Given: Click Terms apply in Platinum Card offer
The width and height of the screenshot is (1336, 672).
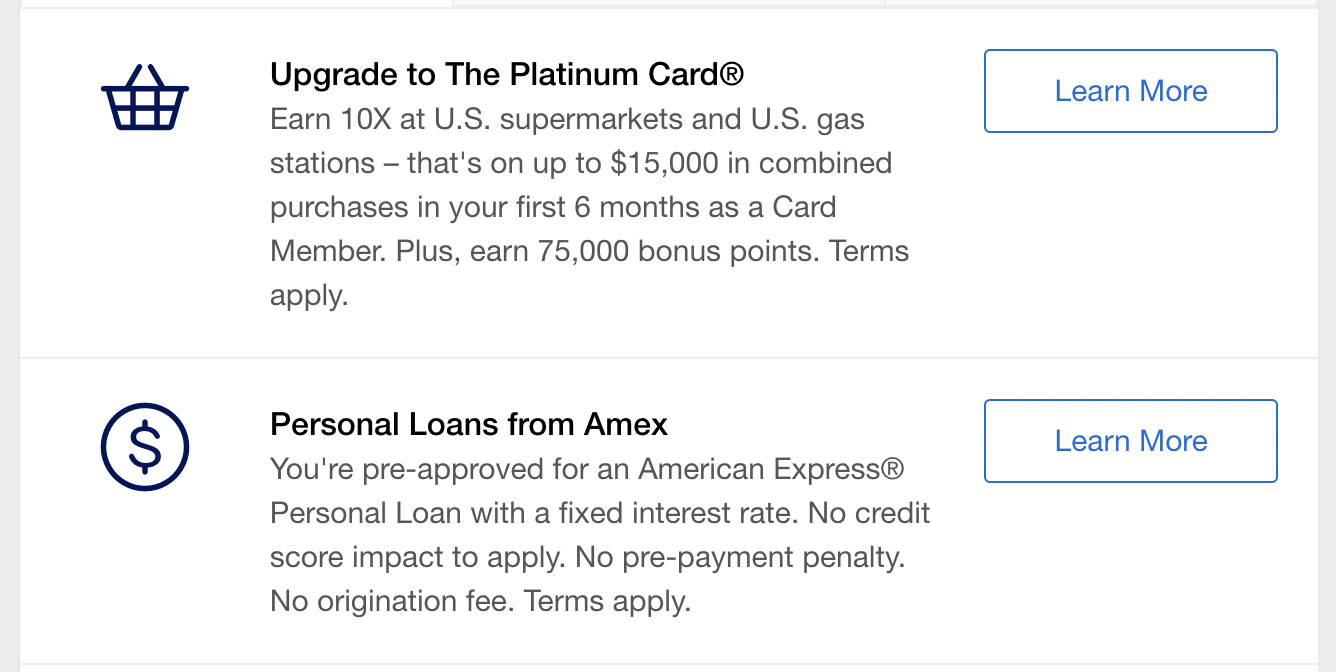Looking at the screenshot, I should pyautogui.click(x=868, y=250).
